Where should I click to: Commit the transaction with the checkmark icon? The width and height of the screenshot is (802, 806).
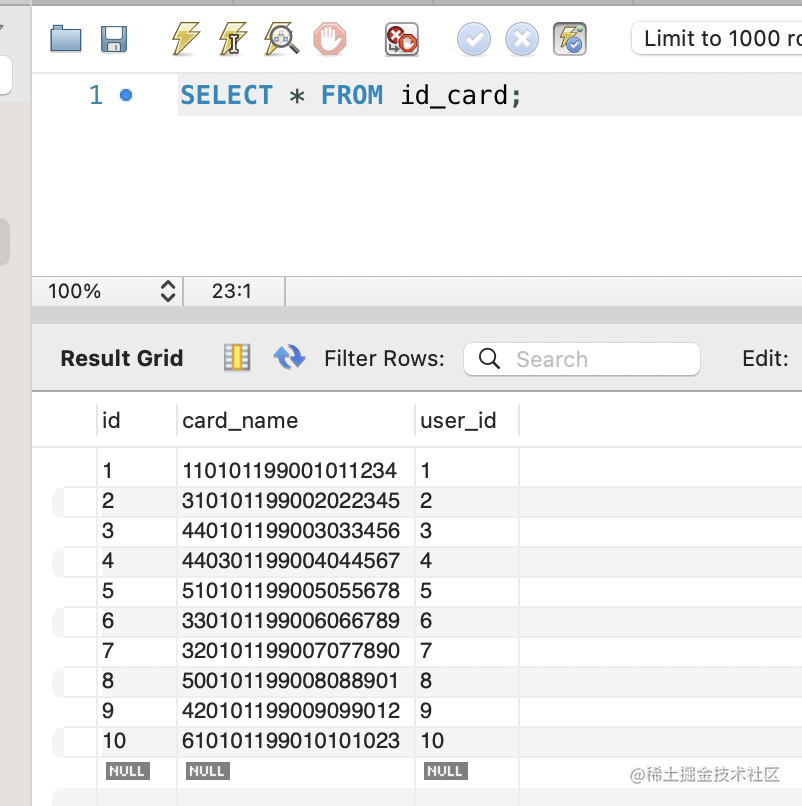(x=474, y=39)
